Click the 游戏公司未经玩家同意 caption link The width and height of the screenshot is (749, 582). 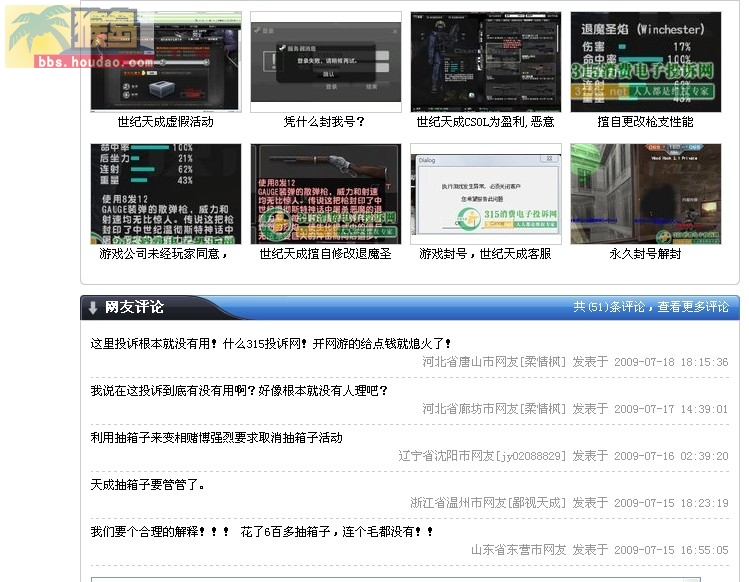(x=164, y=254)
